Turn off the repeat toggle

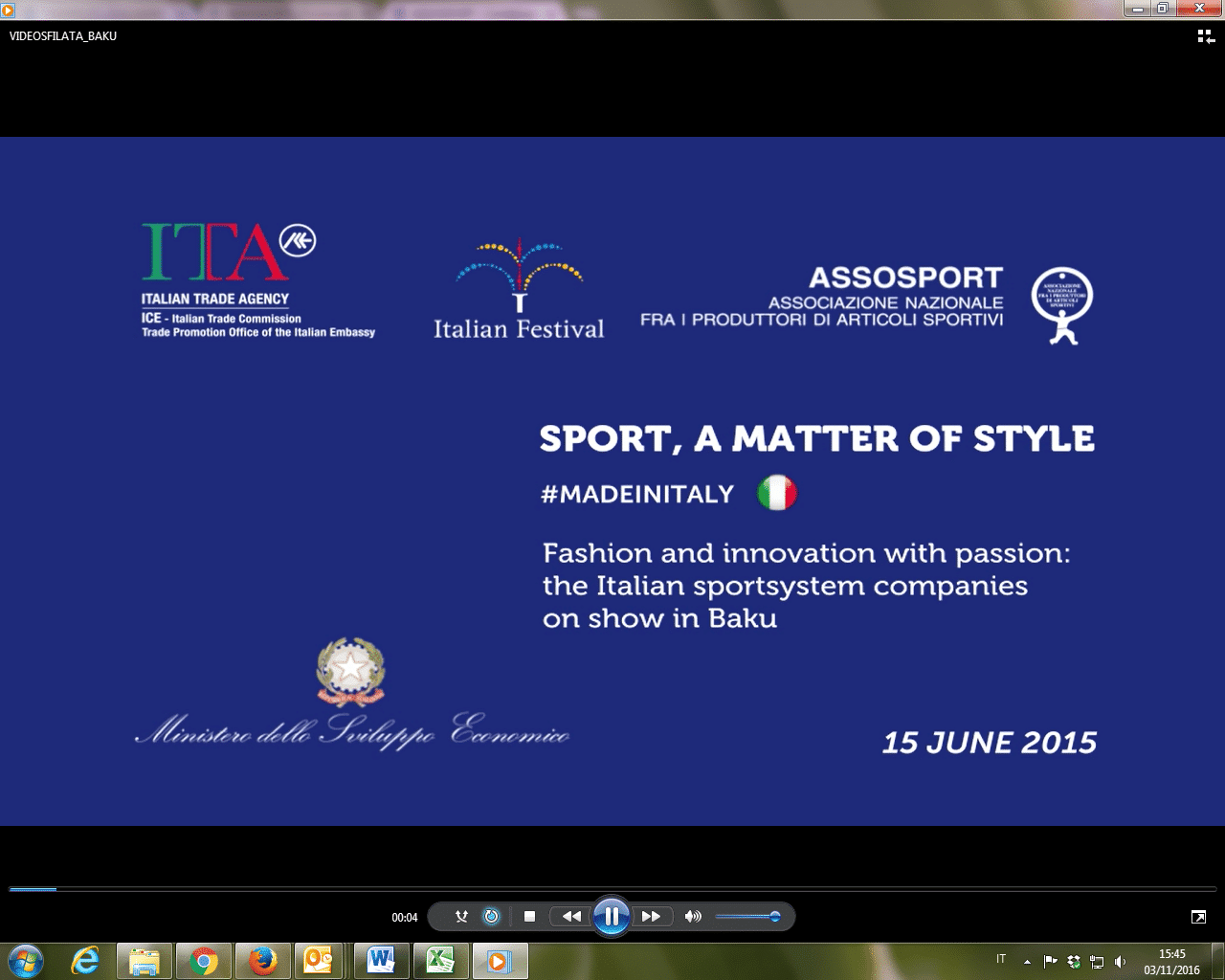pyautogui.click(x=491, y=916)
